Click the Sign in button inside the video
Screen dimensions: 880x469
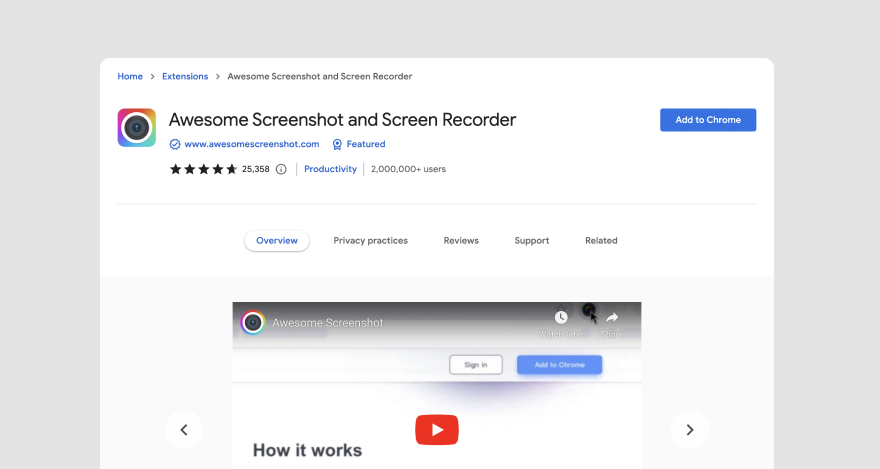click(x=476, y=365)
